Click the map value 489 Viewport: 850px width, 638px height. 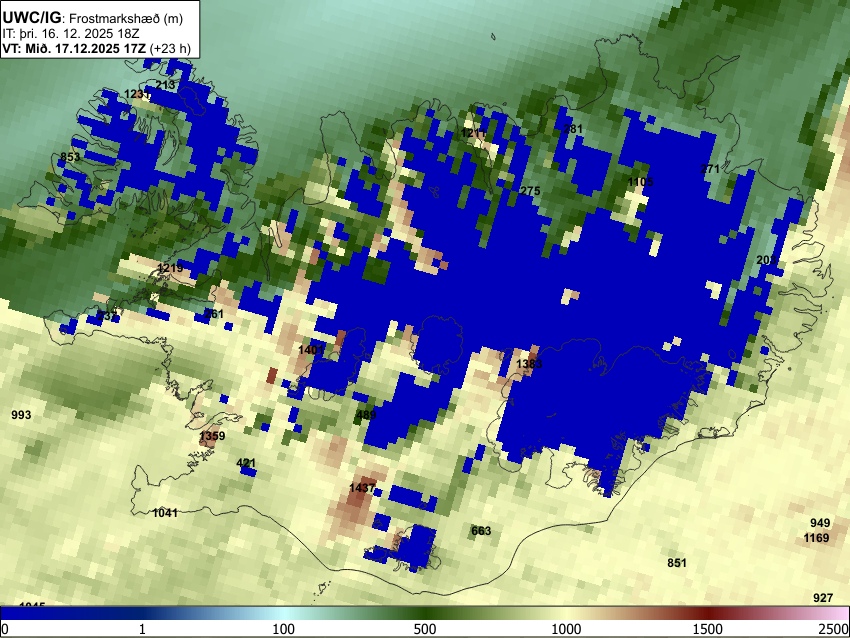(366, 415)
